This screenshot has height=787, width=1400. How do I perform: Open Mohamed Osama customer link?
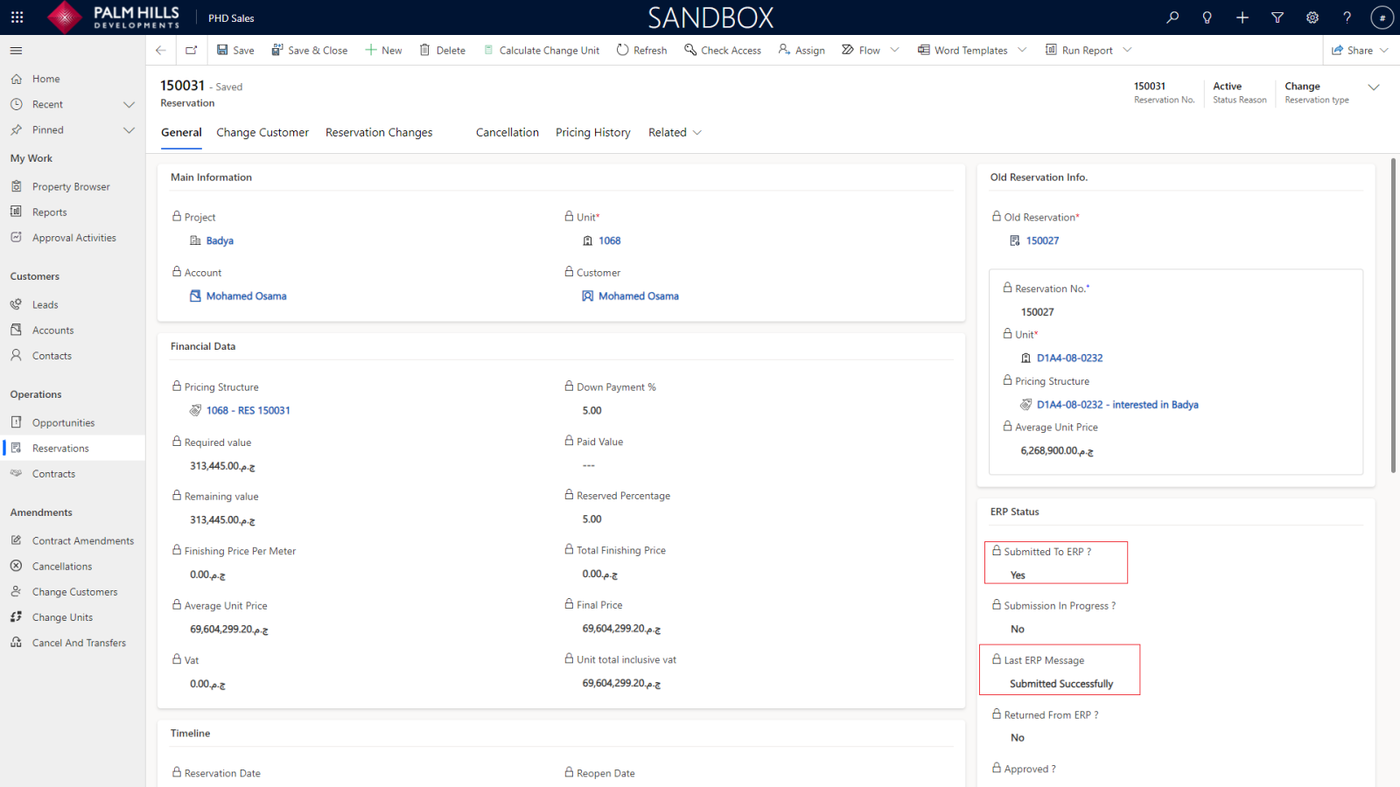tap(638, 296)
